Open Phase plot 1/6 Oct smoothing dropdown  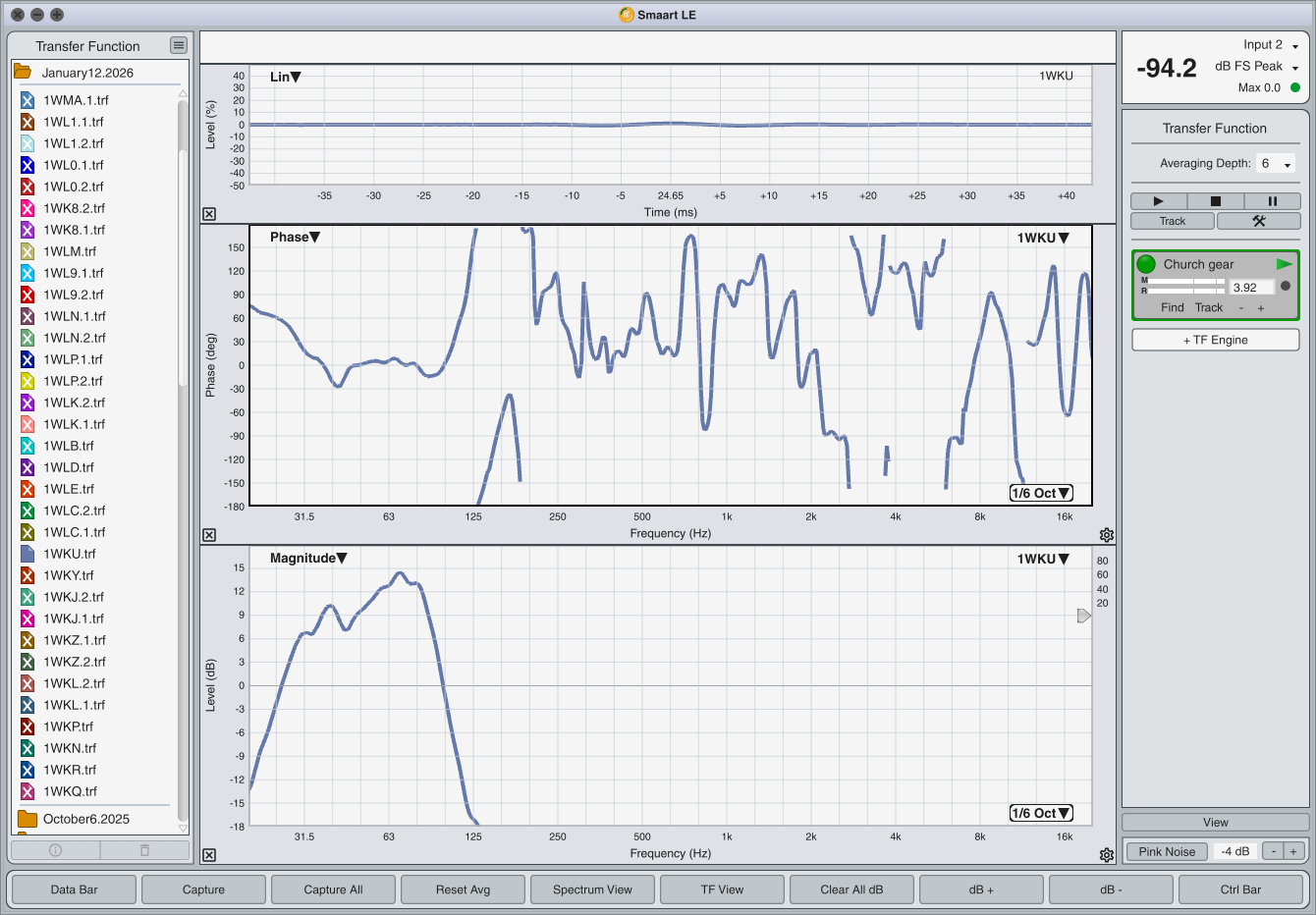click(x=1041, y=493)
